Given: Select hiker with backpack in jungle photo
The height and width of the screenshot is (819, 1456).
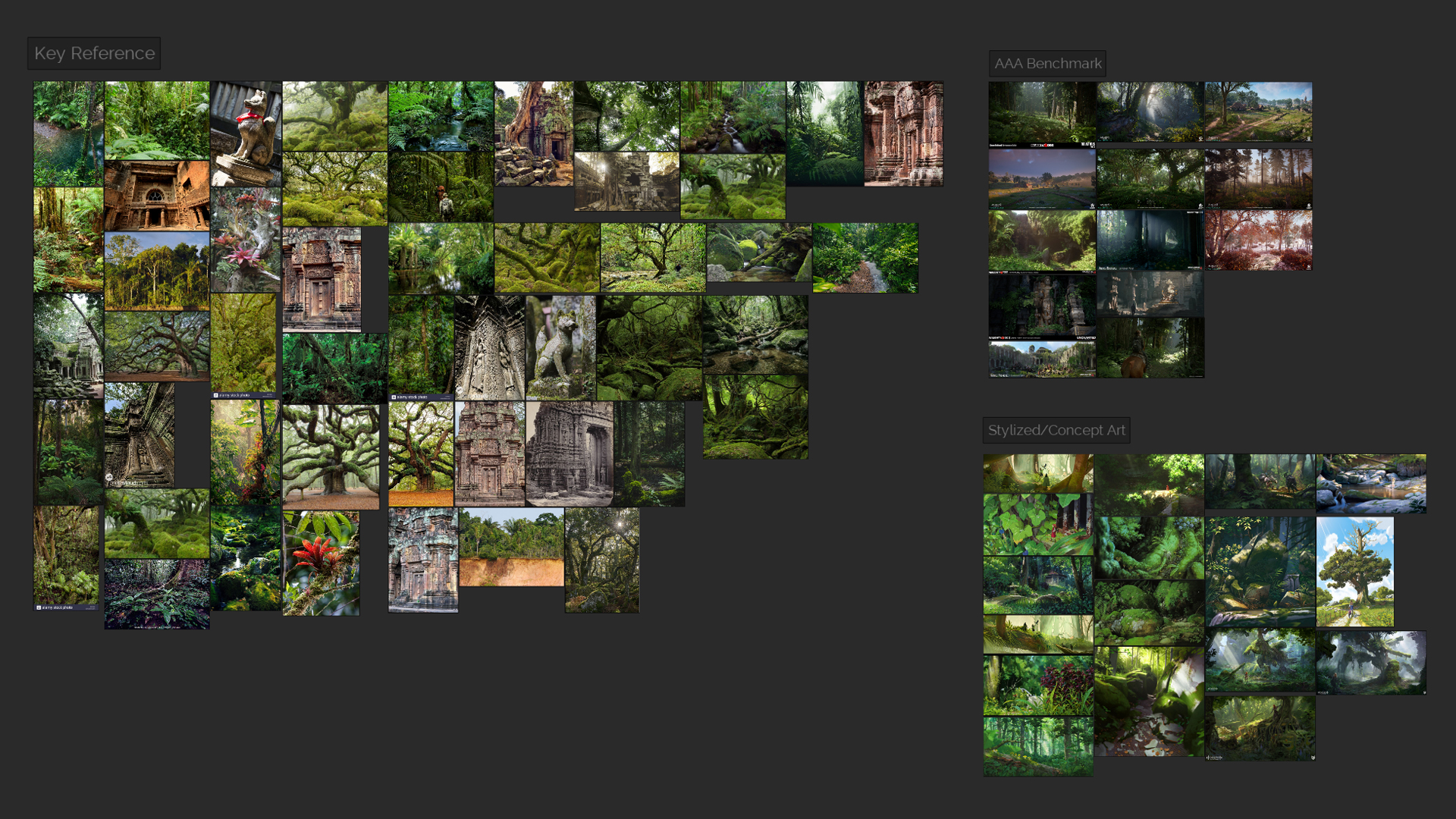Looking at the screenshot, I should (x=441, y=187).
